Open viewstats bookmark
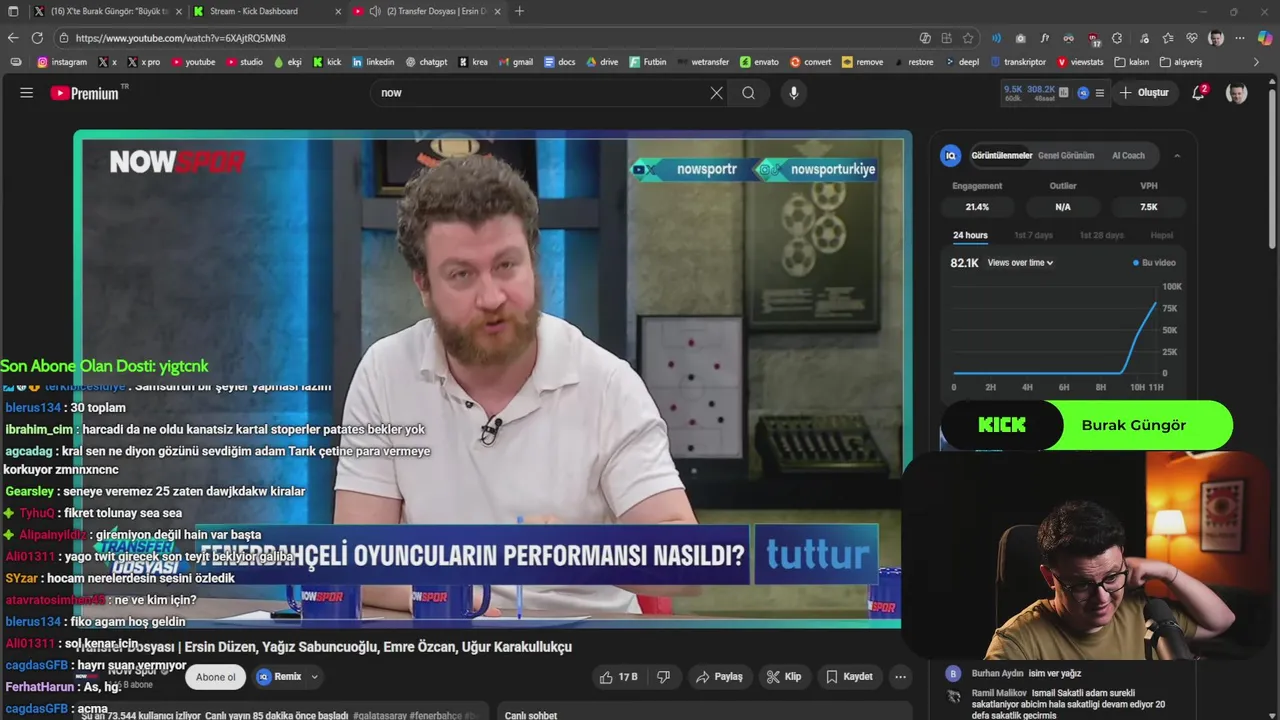 (1079, 62)
